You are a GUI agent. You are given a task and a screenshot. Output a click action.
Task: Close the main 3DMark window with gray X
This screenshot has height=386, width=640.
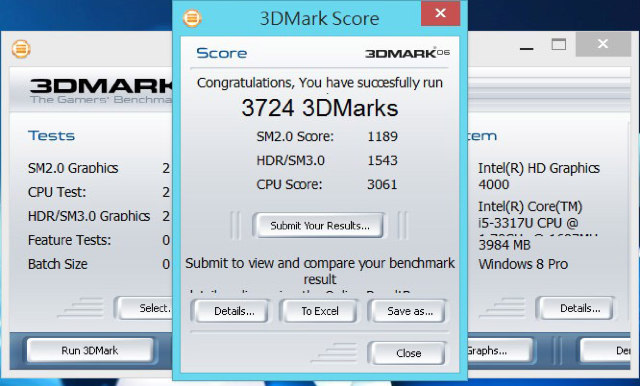pyautogui.click(x=603, y=44)
